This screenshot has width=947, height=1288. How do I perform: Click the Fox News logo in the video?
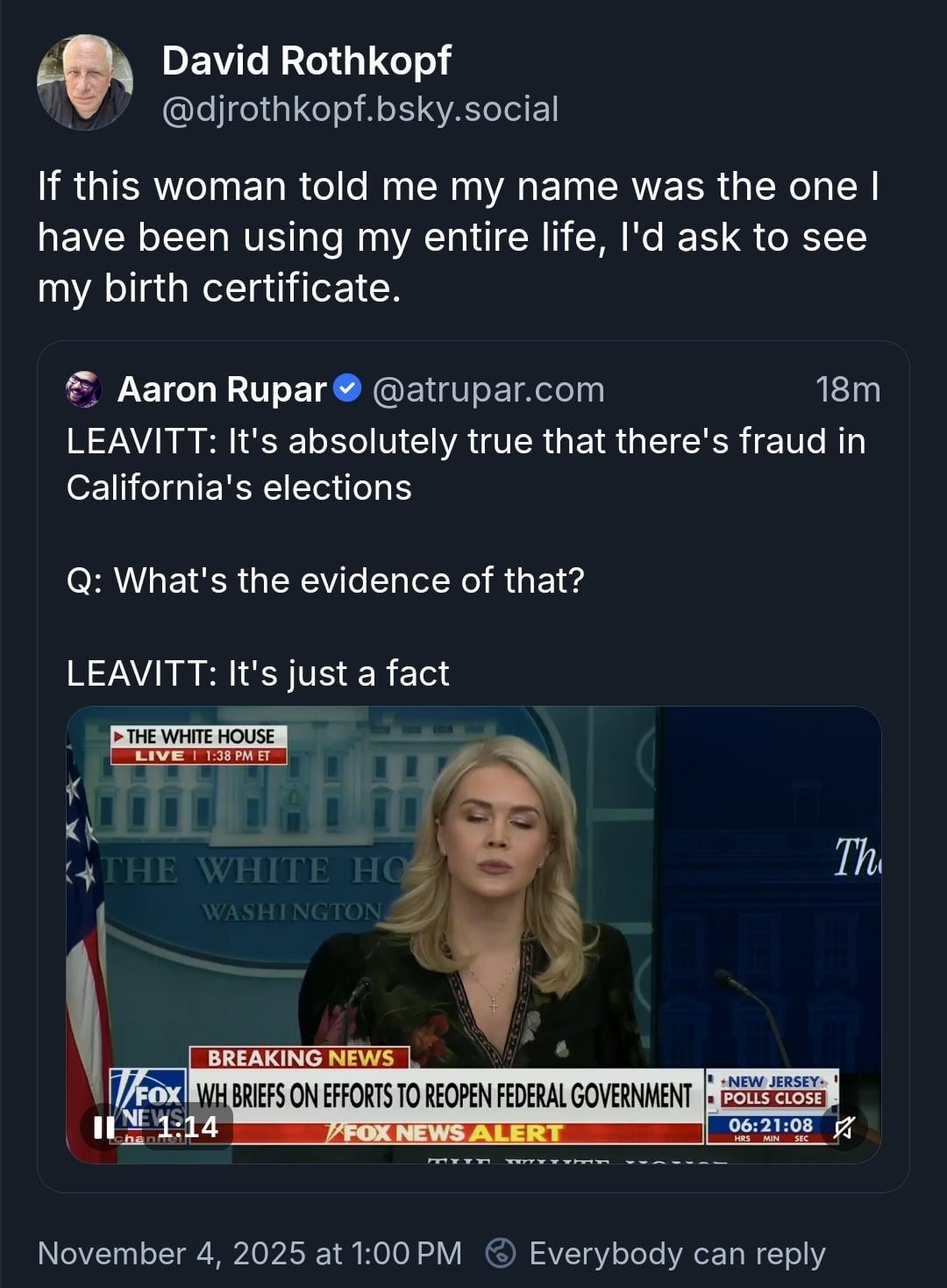point(147,1101)
